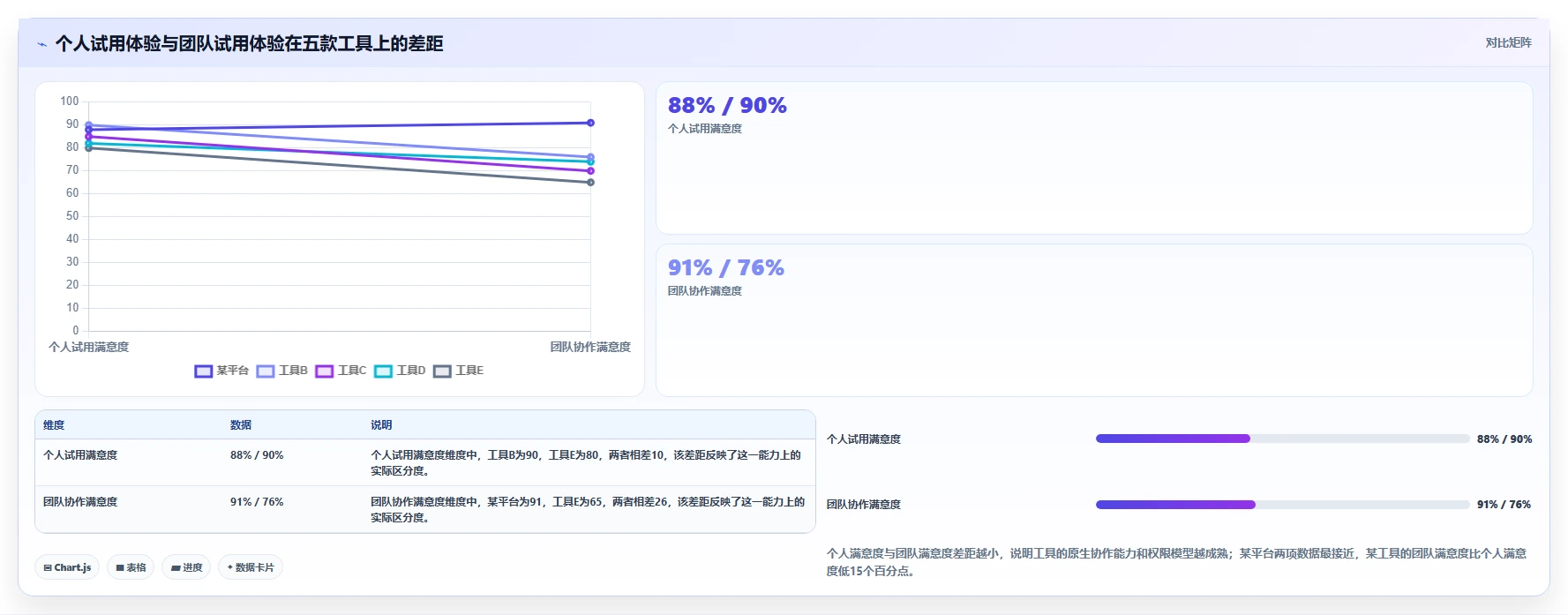Click the 表格 tag chip
This screenshot has width=1568, height=615.
[131, 567]
